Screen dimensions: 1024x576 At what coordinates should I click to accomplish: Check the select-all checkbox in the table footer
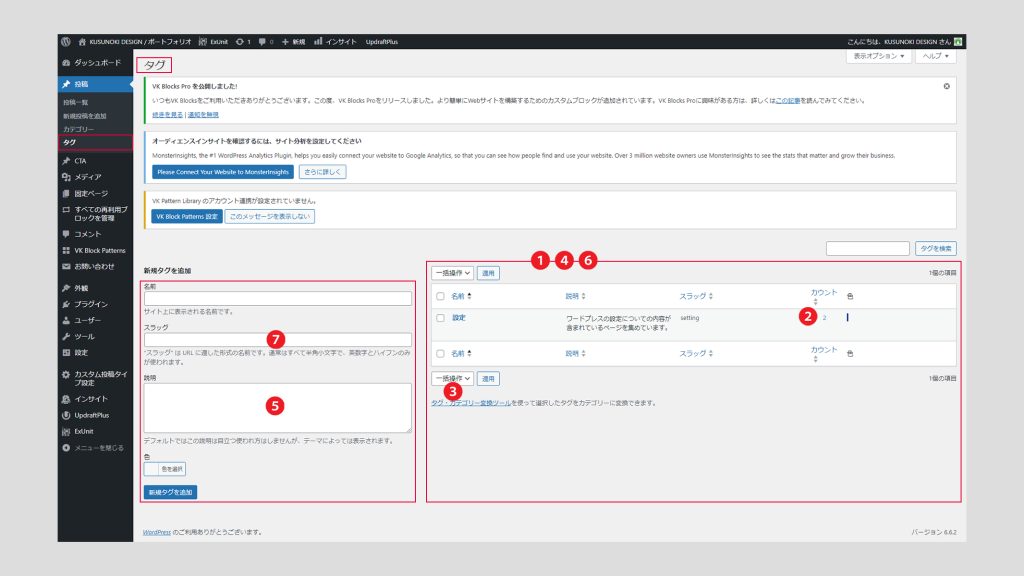[440, 353]
